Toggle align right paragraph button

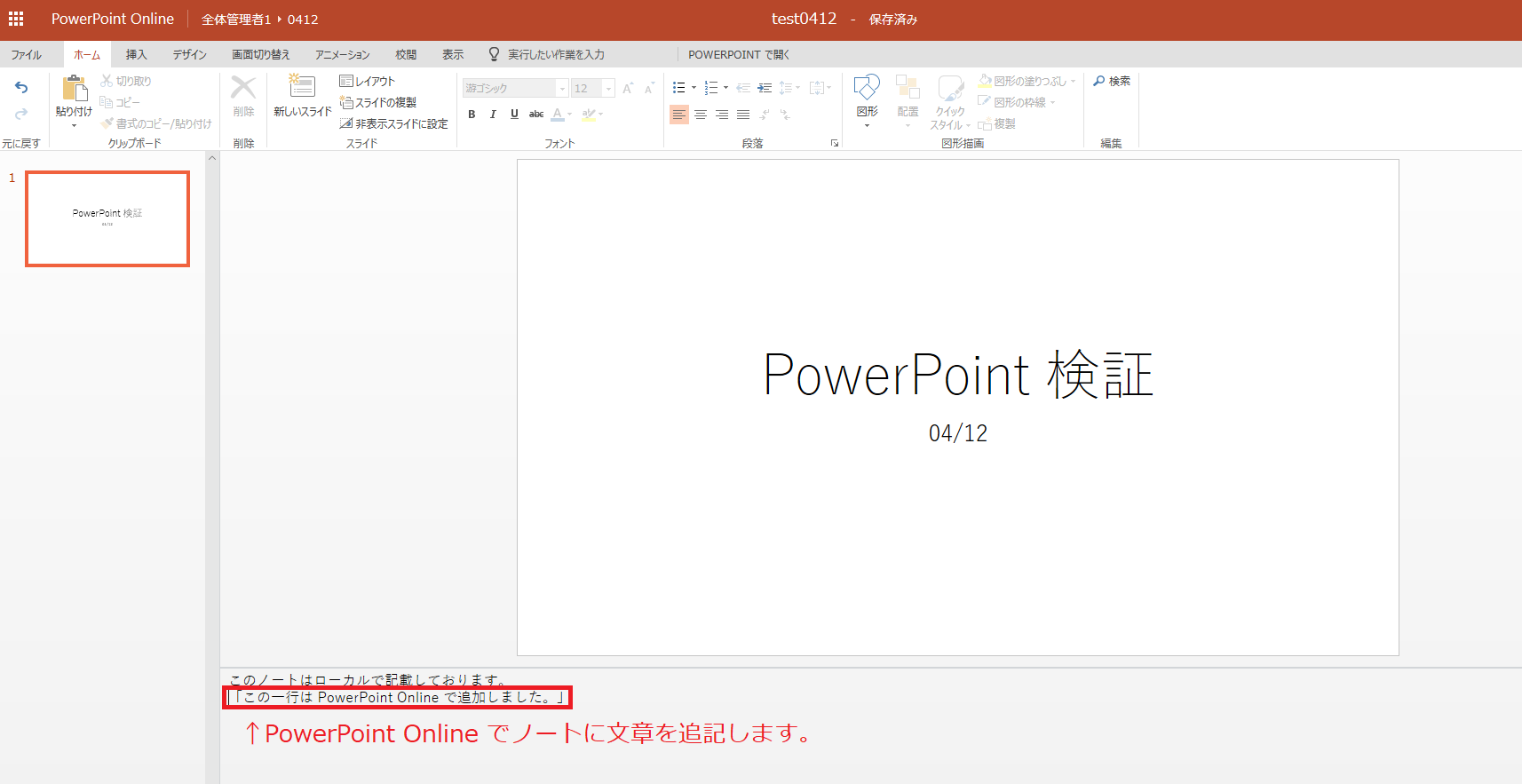click(722, 115)
